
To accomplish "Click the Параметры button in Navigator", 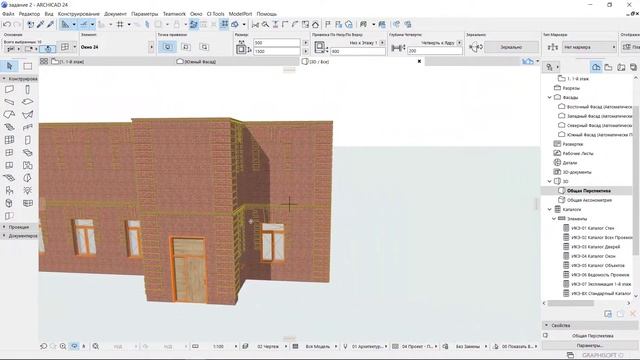I will (590, 345).
